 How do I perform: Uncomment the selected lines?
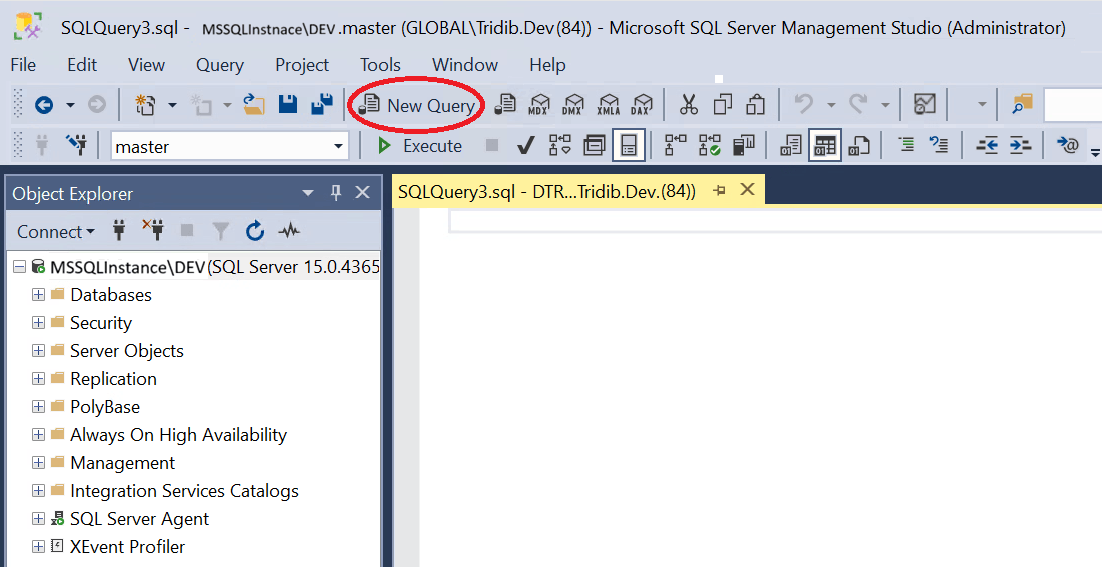938,145
